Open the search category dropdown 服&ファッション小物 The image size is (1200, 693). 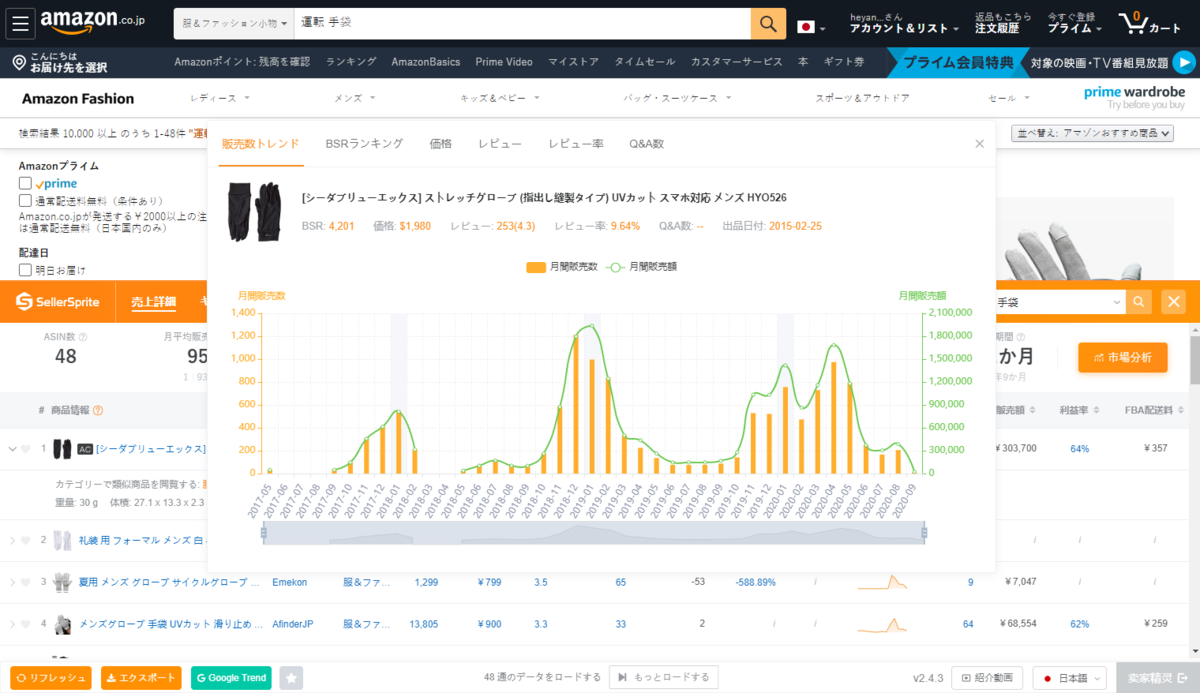(235, 23)
